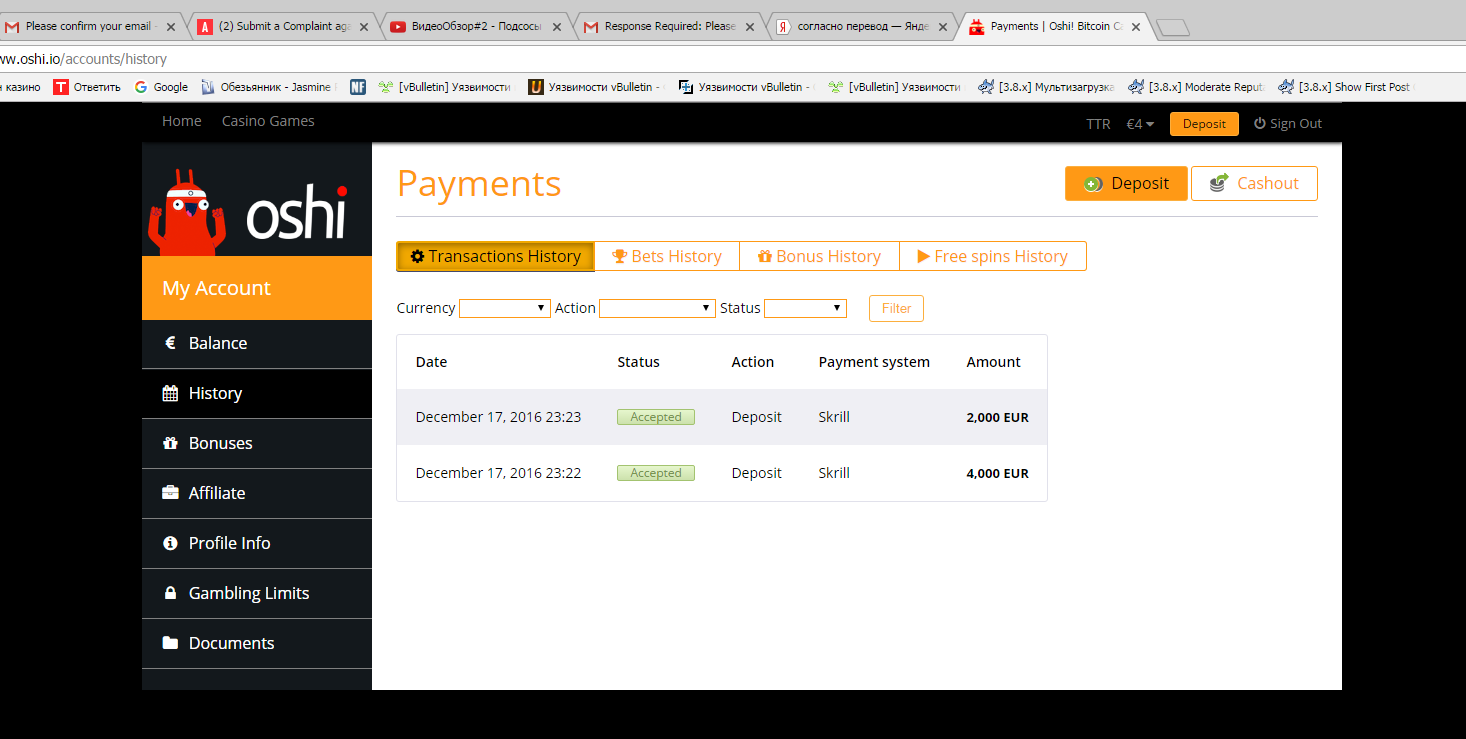Switch to Please confirm your email tab

(93, 26)
